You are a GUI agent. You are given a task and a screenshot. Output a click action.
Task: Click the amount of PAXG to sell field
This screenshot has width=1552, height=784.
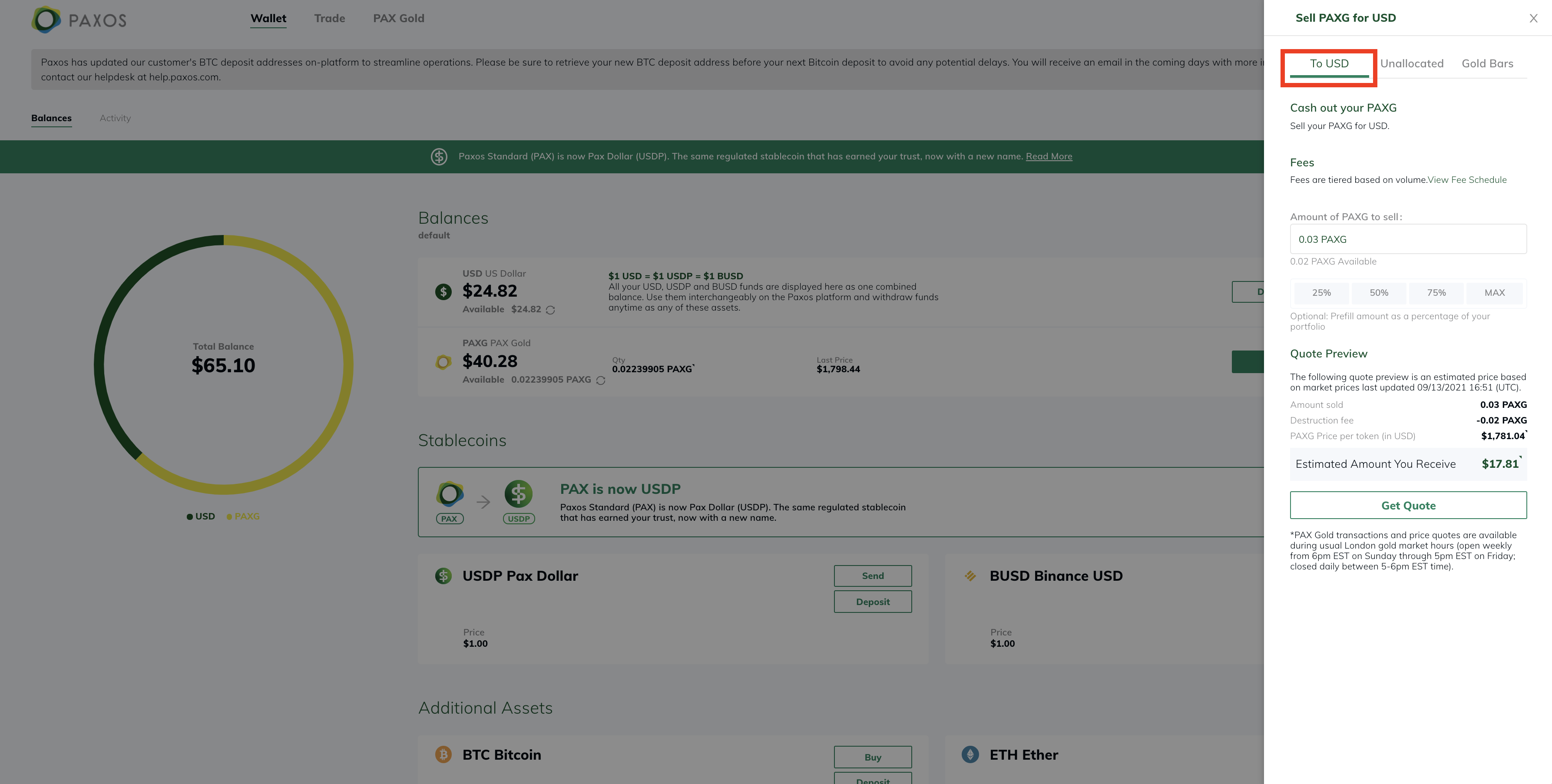pos(1409,239)
